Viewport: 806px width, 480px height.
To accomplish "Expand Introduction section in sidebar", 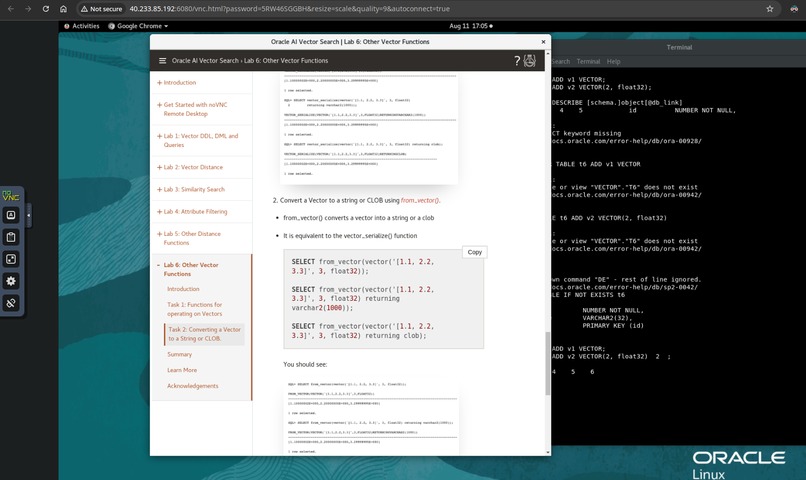I will 176,83.
